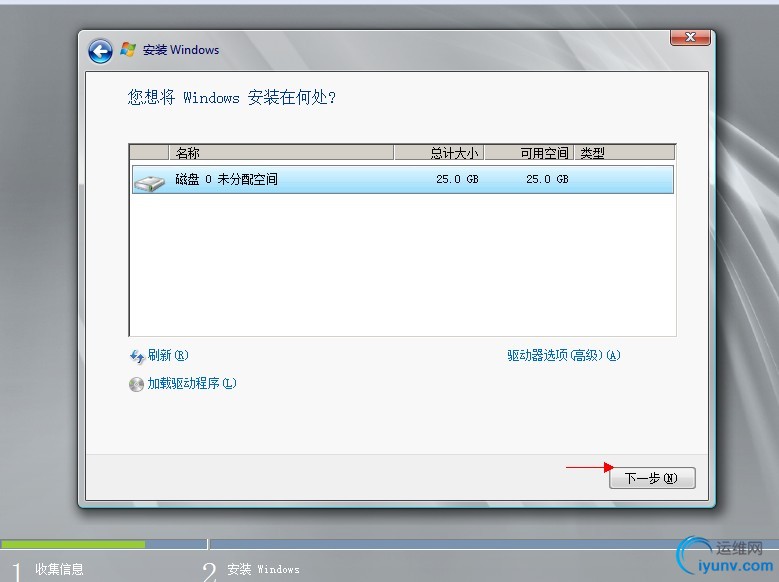Click the 安装 Windows title text

[181, 50]
